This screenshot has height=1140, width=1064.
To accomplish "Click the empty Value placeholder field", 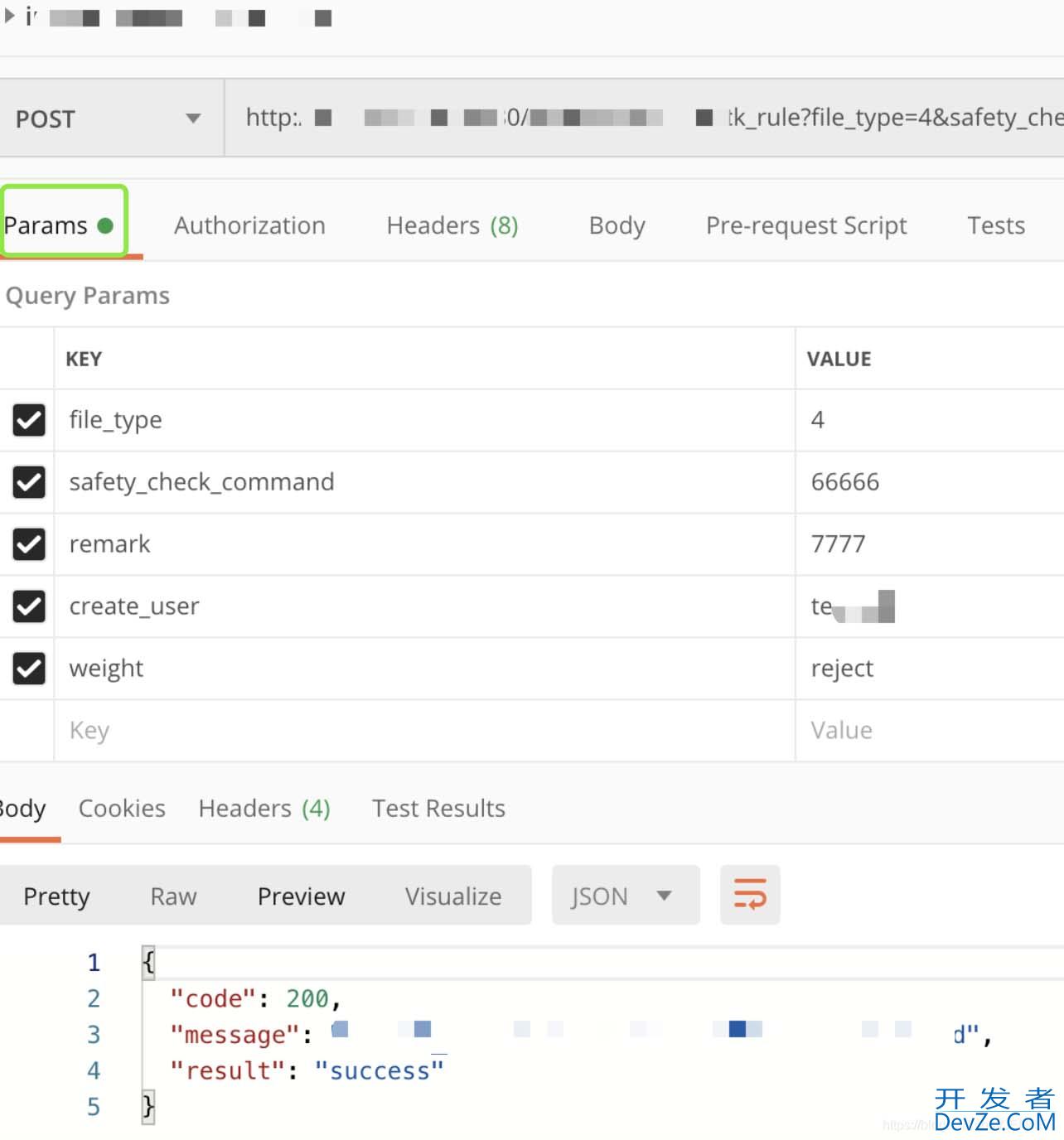I will click(x=930, y=731).
